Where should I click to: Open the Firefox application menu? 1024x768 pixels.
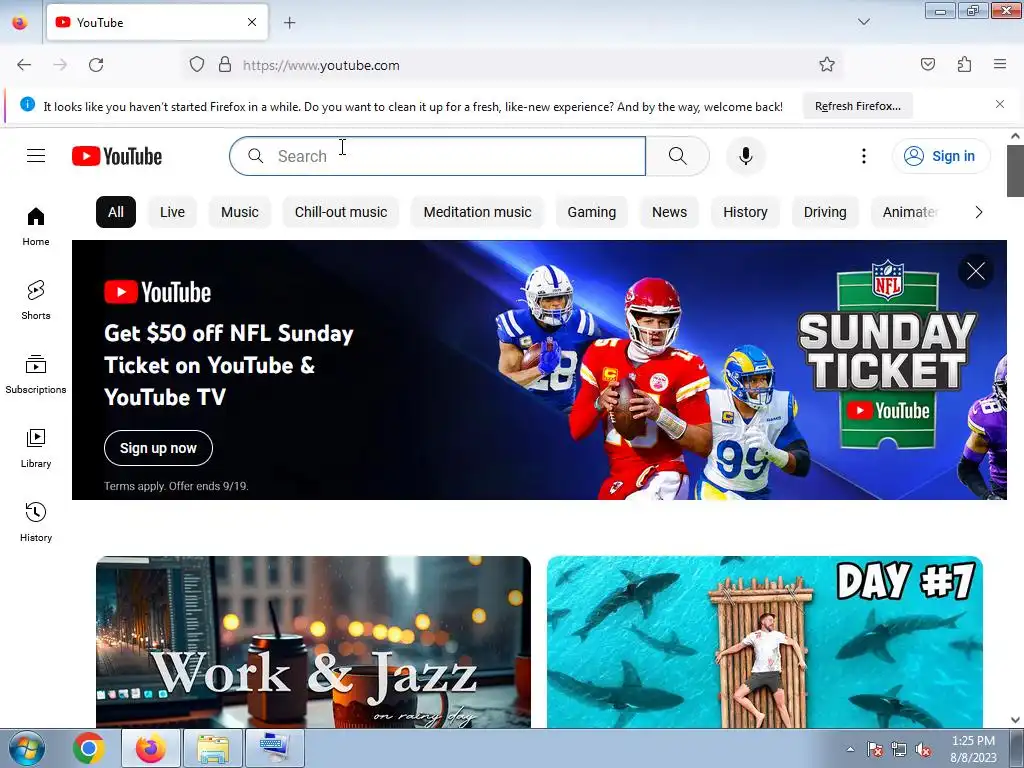[1000, 64]
